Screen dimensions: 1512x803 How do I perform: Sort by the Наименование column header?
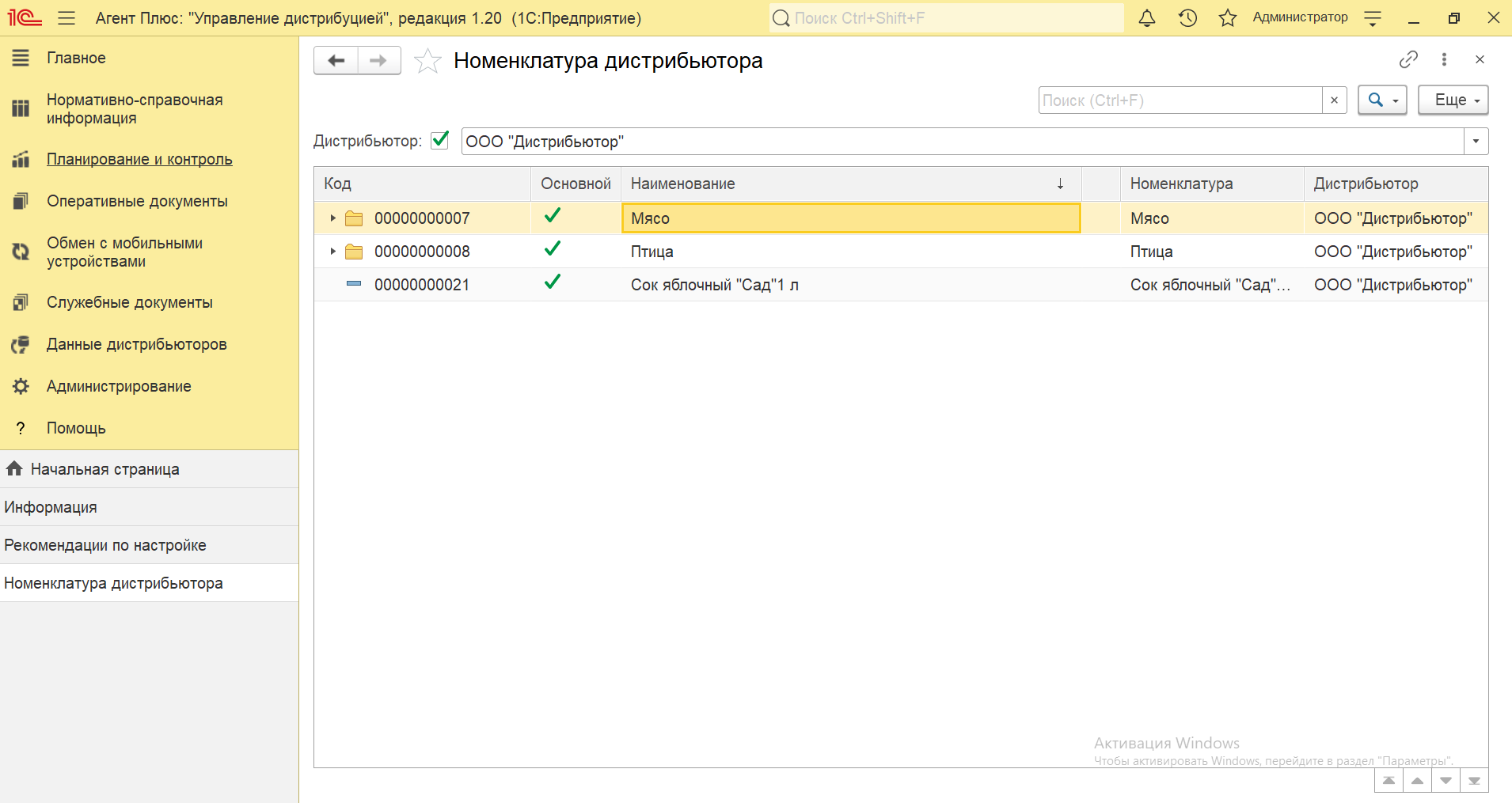pyautogui.click(x=851, y=184)
